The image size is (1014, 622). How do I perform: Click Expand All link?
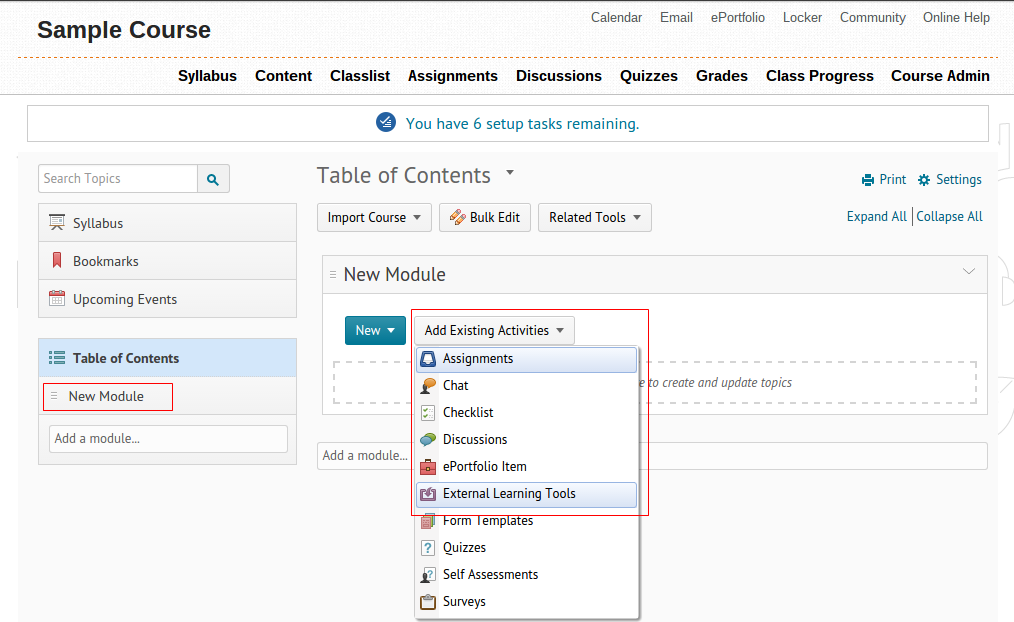point(877,217)
